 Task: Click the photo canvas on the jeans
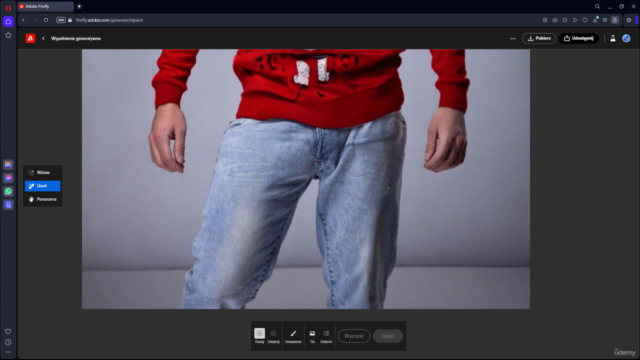point(306,179)
